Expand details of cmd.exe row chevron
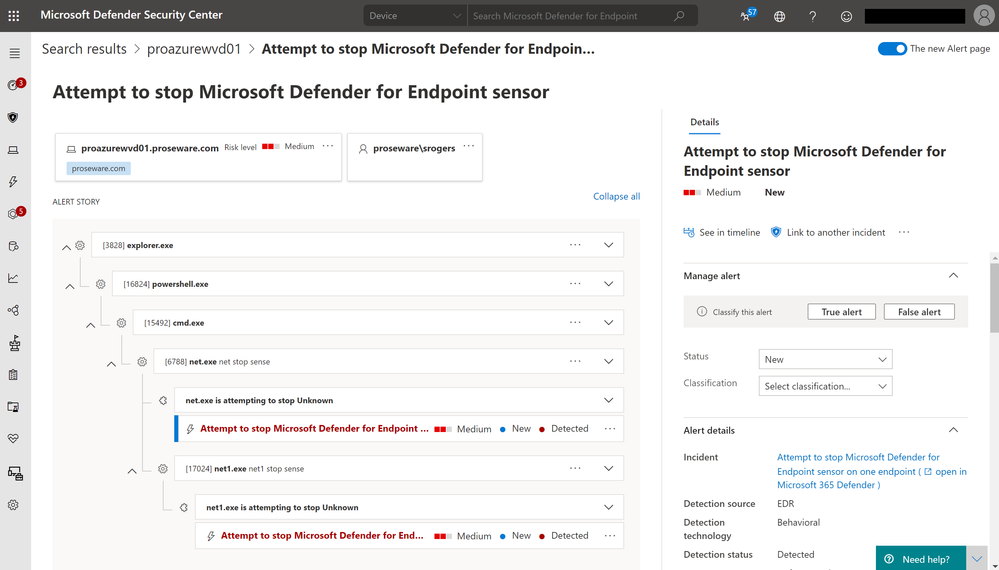Viewport: 999px width, 570px height. (608, 323)
